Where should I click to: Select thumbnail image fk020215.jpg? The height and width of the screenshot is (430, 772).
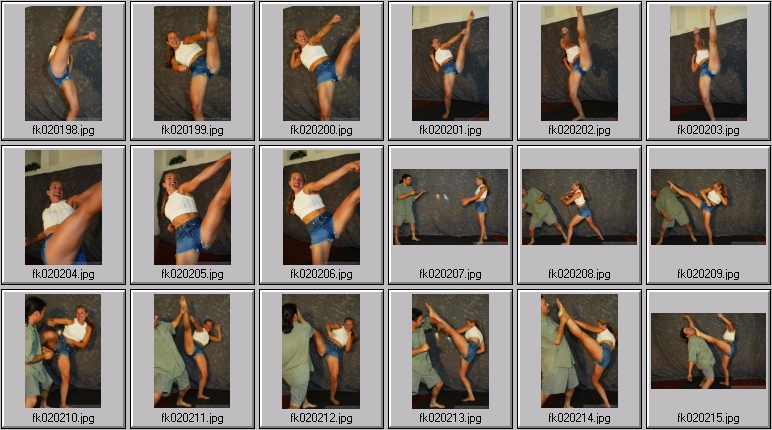pyautogui.click(x=708, y=351)
